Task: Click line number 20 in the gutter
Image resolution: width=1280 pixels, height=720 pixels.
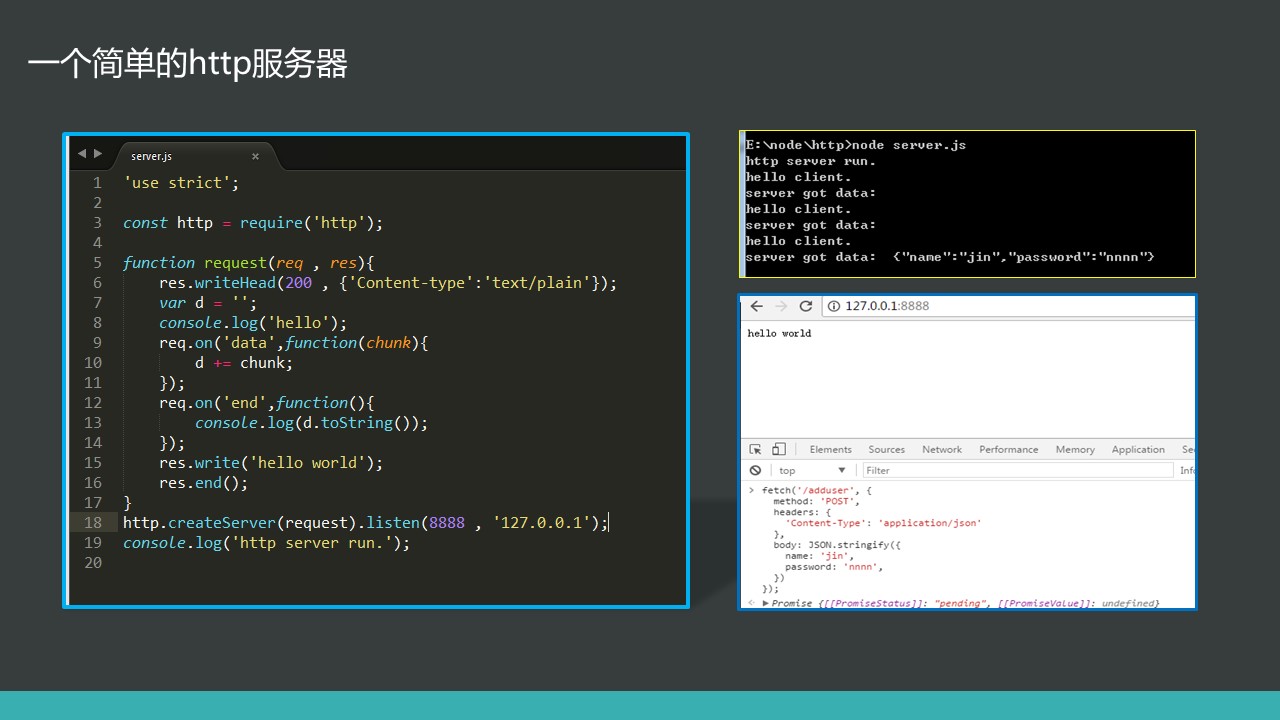Action: (x=93, y=563)
